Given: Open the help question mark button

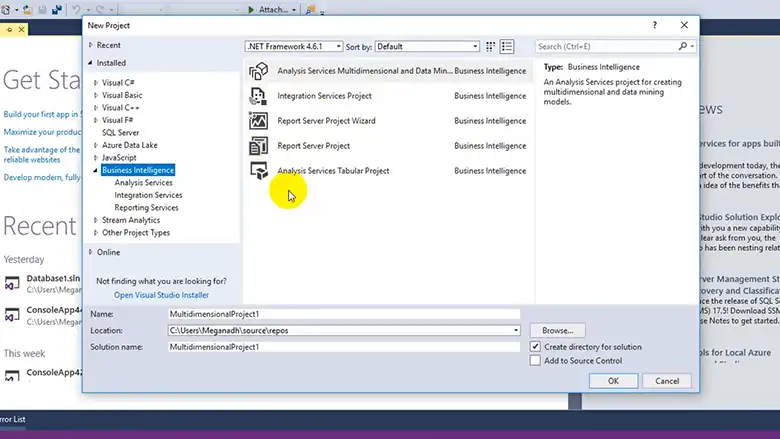Looking at the screenshot, I should point(655,25).
